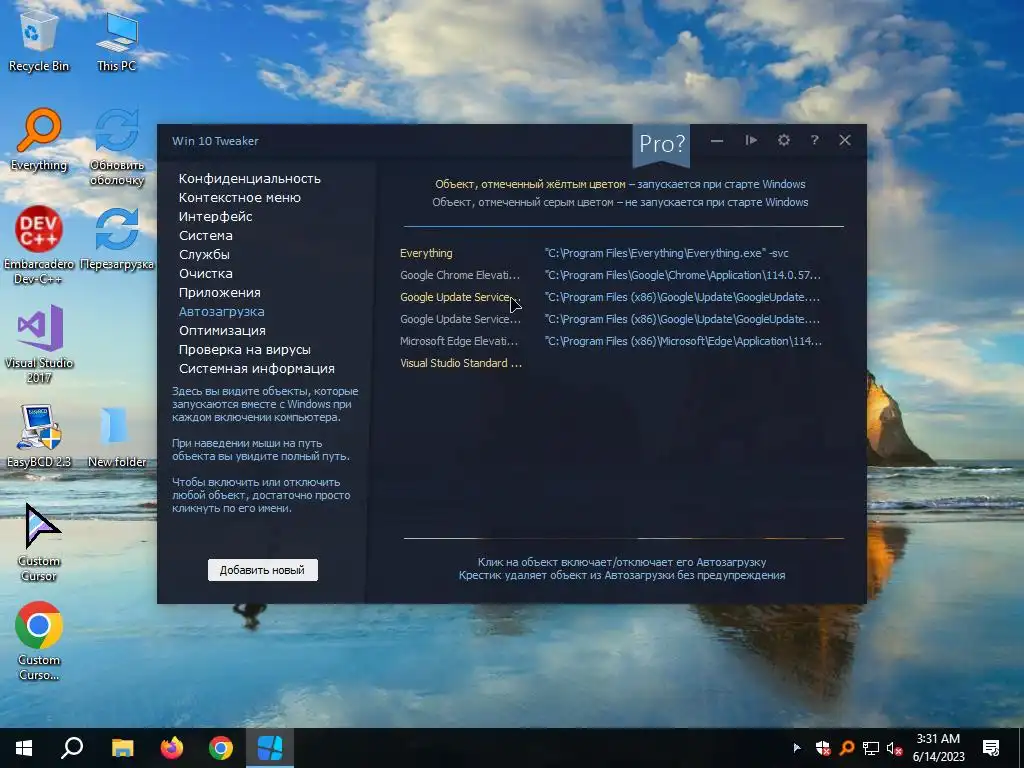Image resolution: width=1024 pixels, height=768 pixels.
Task: Click the help question mark icon
Action: coord(814,140)
